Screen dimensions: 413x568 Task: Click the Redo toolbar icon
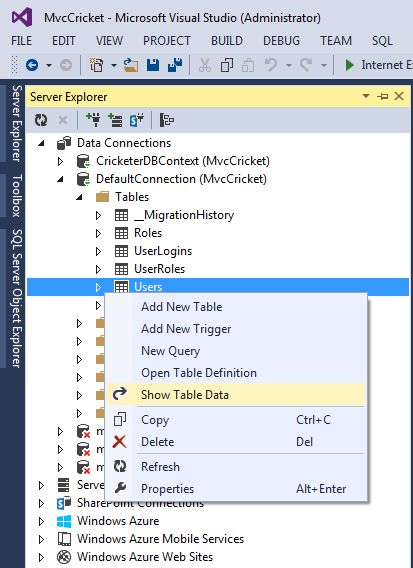point(306,65)
